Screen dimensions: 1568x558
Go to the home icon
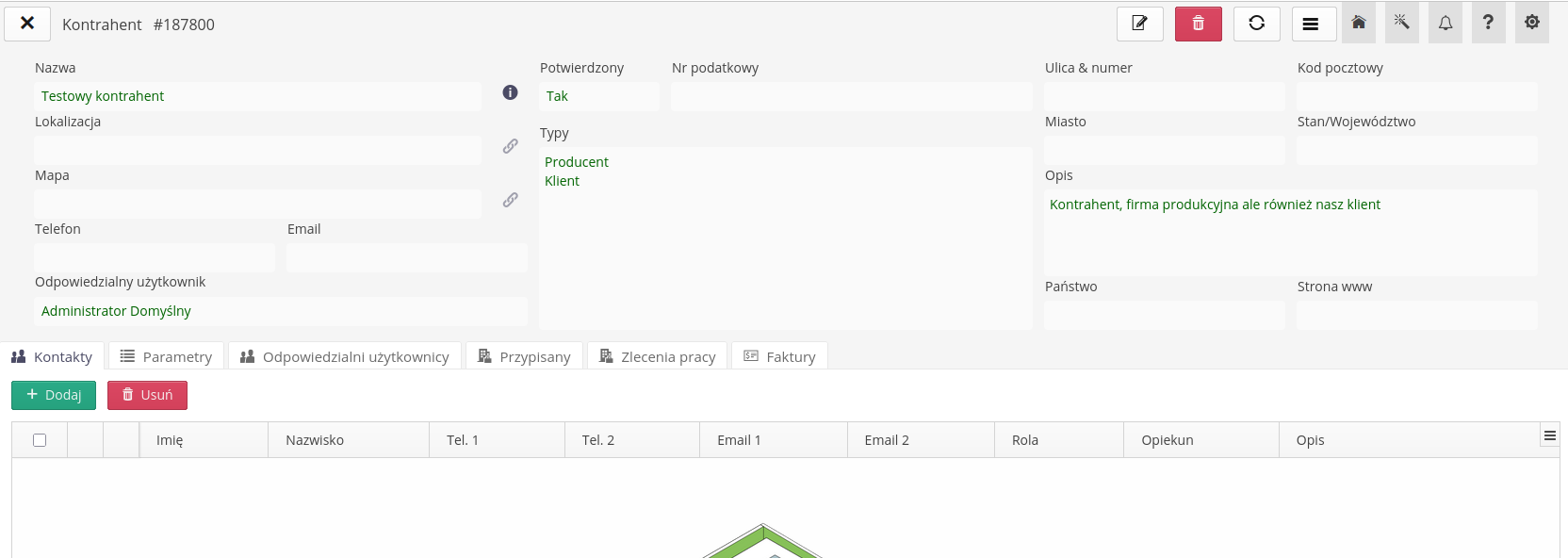(x=1359, y=23)
